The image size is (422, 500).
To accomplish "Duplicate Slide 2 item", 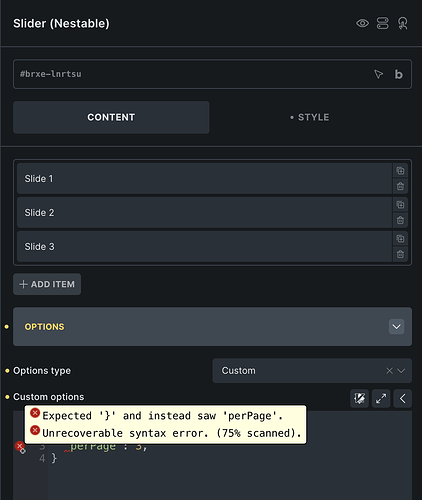I will (x=400, y=205).
